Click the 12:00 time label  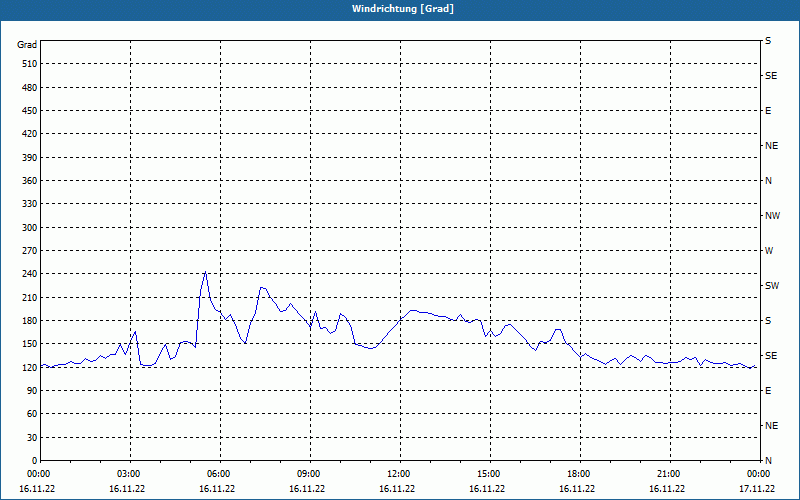(400, 474)
